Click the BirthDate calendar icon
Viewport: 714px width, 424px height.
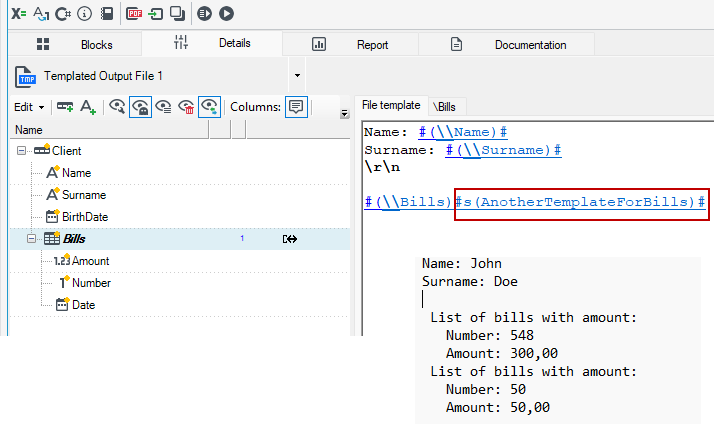52,216
